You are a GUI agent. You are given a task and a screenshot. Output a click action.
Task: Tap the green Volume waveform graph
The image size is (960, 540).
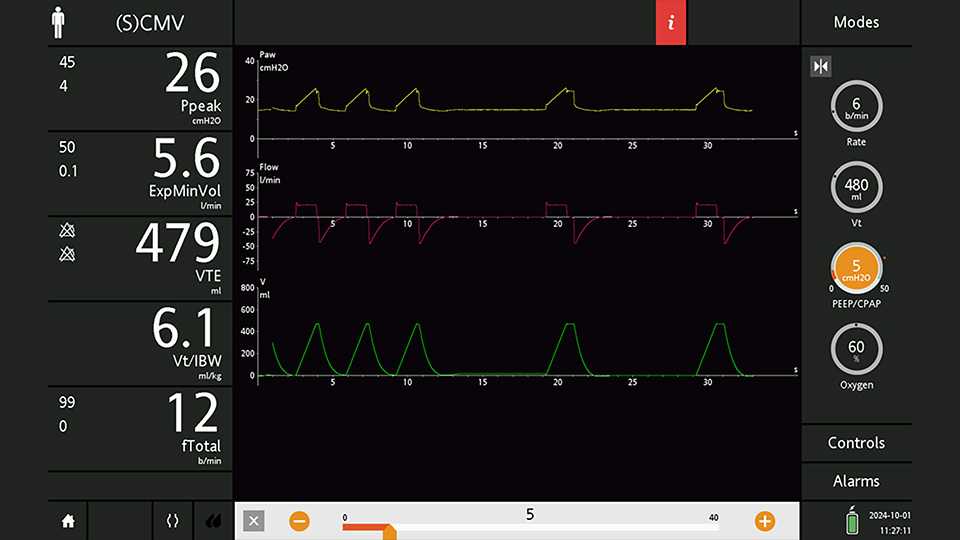pos(520,332)
